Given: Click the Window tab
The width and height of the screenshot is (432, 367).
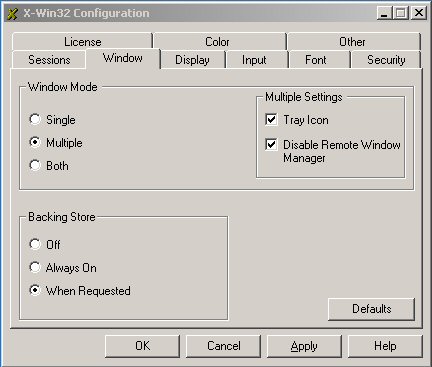Looking at the screenshot, I should (x=123, y=58).
